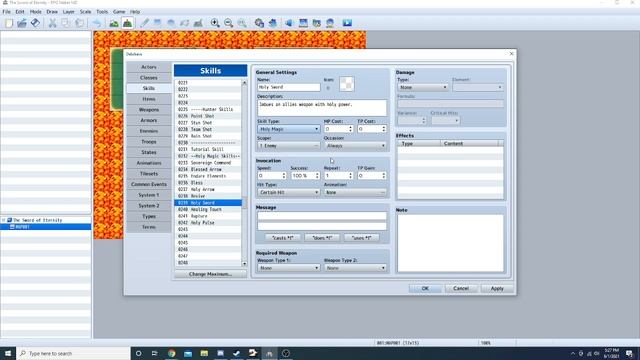Click the Zoom Out magnifier icon
640x360 pixels.
tap(229, 23)
